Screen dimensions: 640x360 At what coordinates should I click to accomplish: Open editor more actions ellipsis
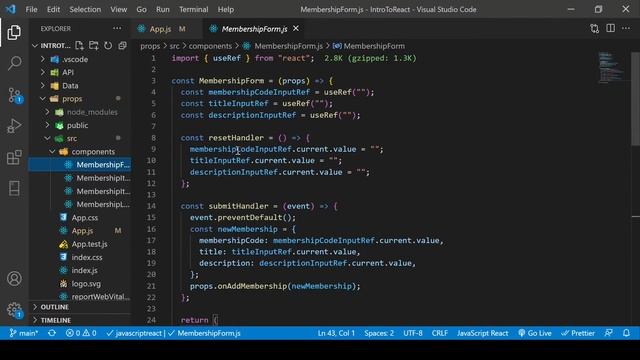tap(626, 28)
